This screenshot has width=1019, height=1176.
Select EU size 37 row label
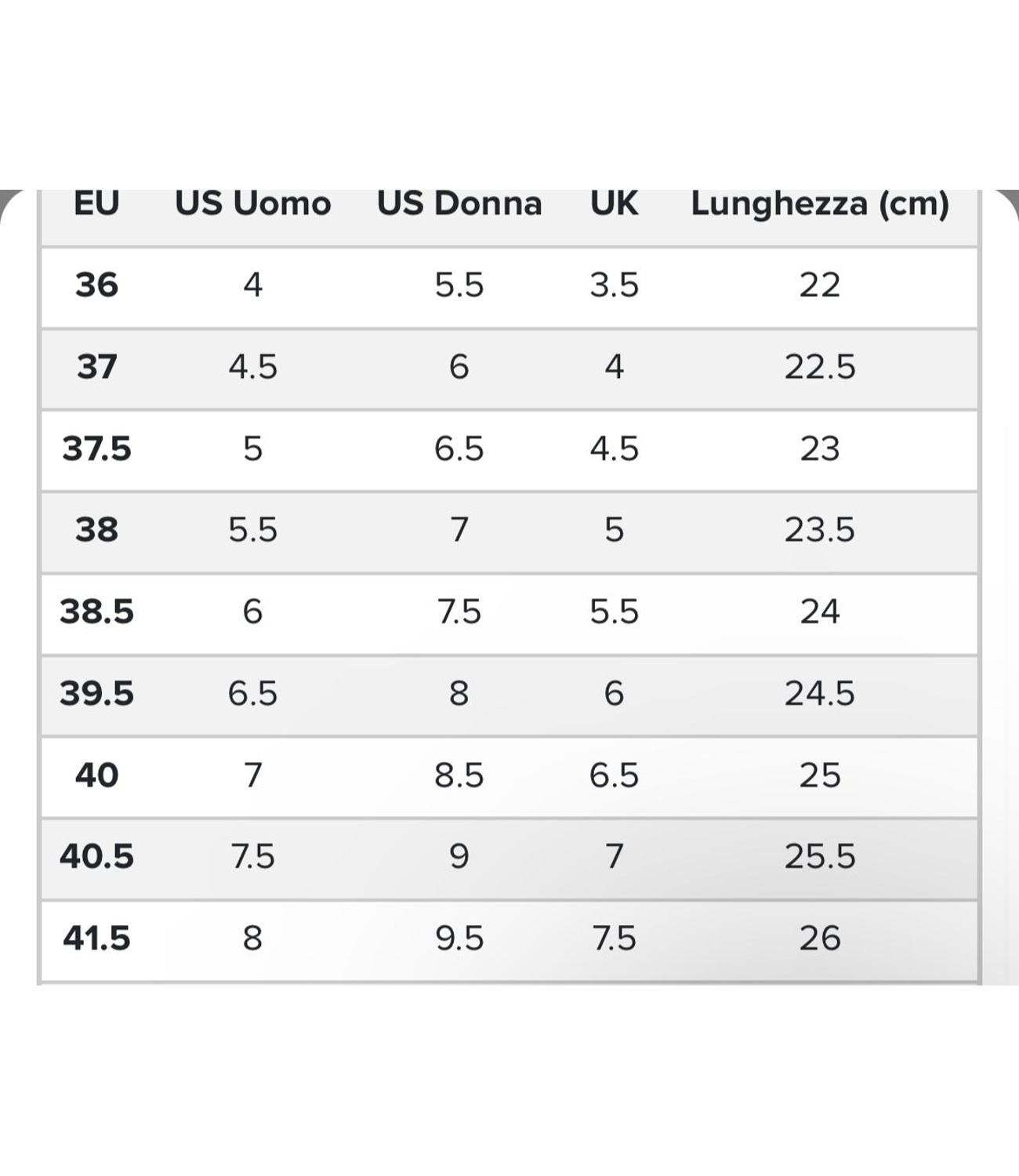(96, 367)
